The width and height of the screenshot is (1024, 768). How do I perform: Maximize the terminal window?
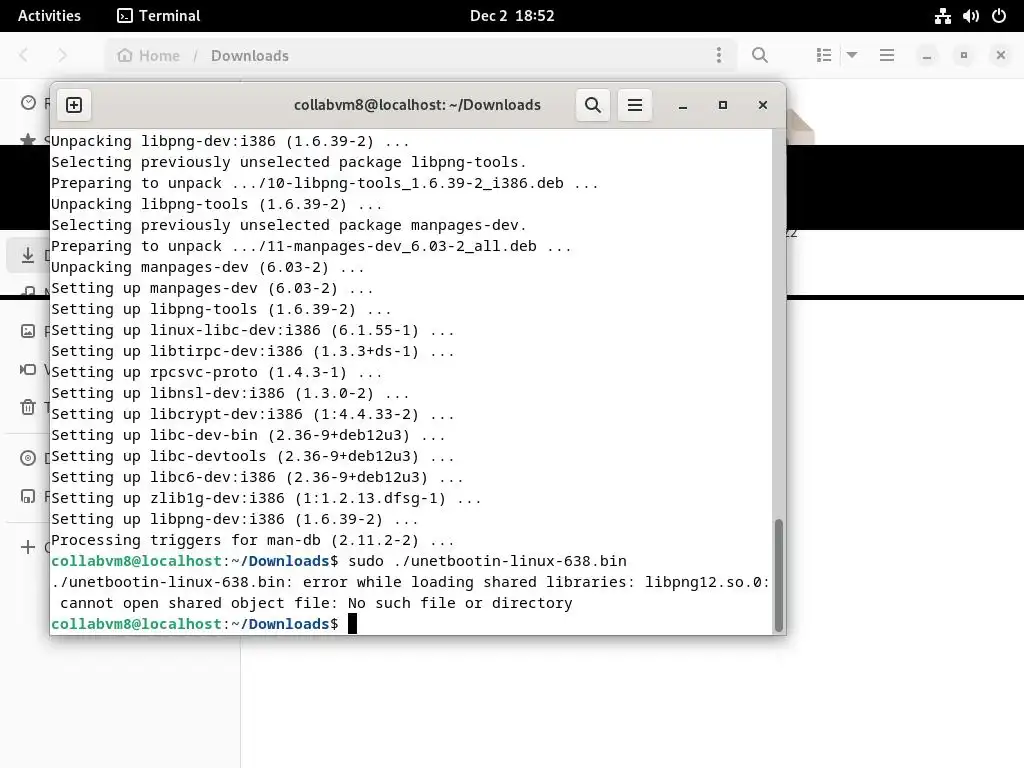[722, 105]
